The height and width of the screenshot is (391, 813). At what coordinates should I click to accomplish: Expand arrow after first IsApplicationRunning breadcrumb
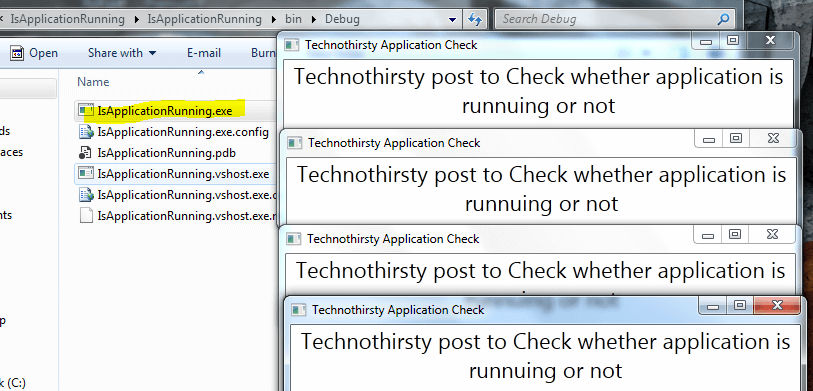136,20
